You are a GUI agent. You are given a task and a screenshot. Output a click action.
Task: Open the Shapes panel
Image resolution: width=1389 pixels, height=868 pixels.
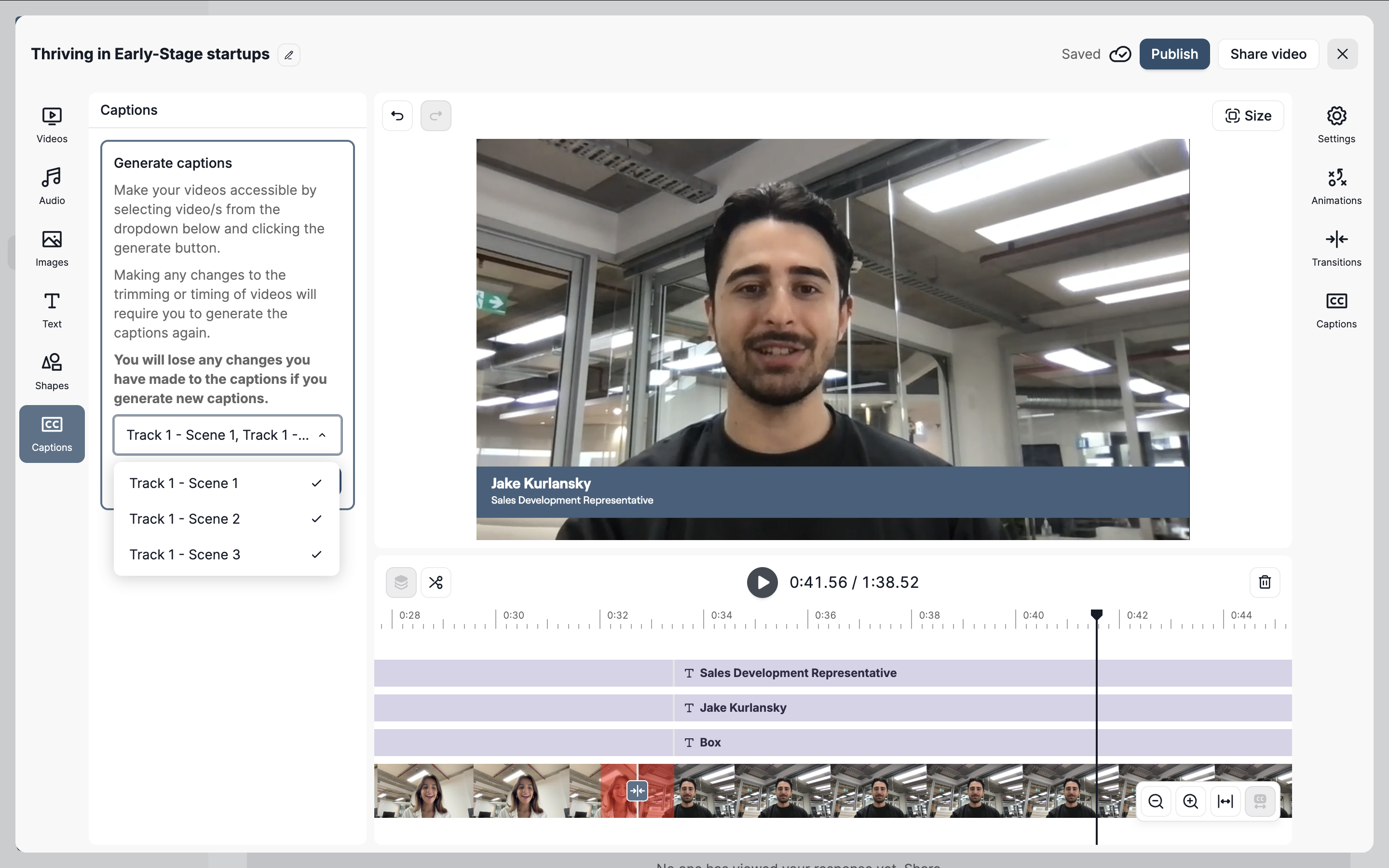click(x=52, y=372)
